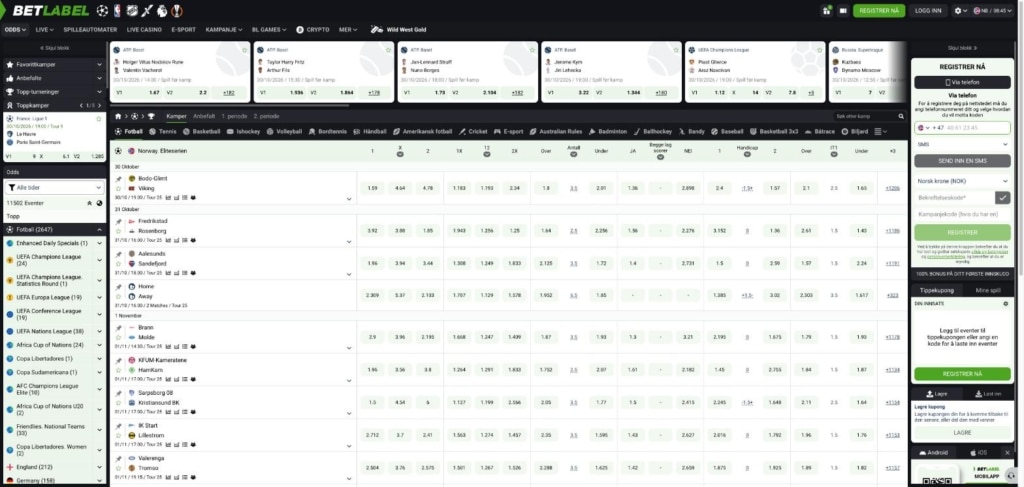Screen dimensions: 1024x487
Task: Click the green REGISTRER NÅ button in header
Action: click(x=879, y=10)
